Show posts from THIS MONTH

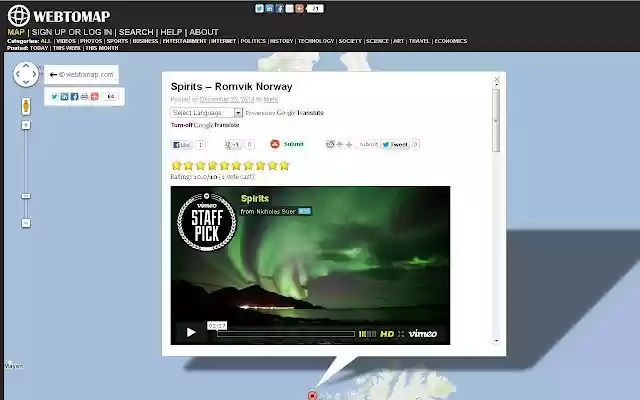coord(102,48)
